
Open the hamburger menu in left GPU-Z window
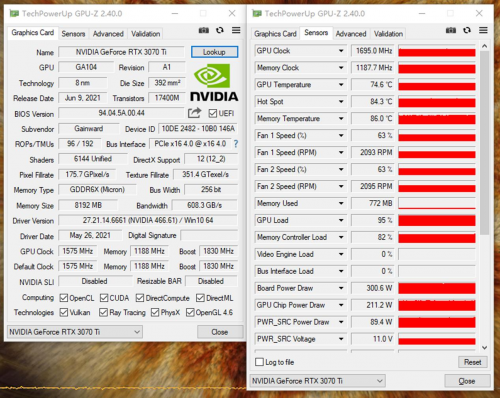tap(236, 30)
